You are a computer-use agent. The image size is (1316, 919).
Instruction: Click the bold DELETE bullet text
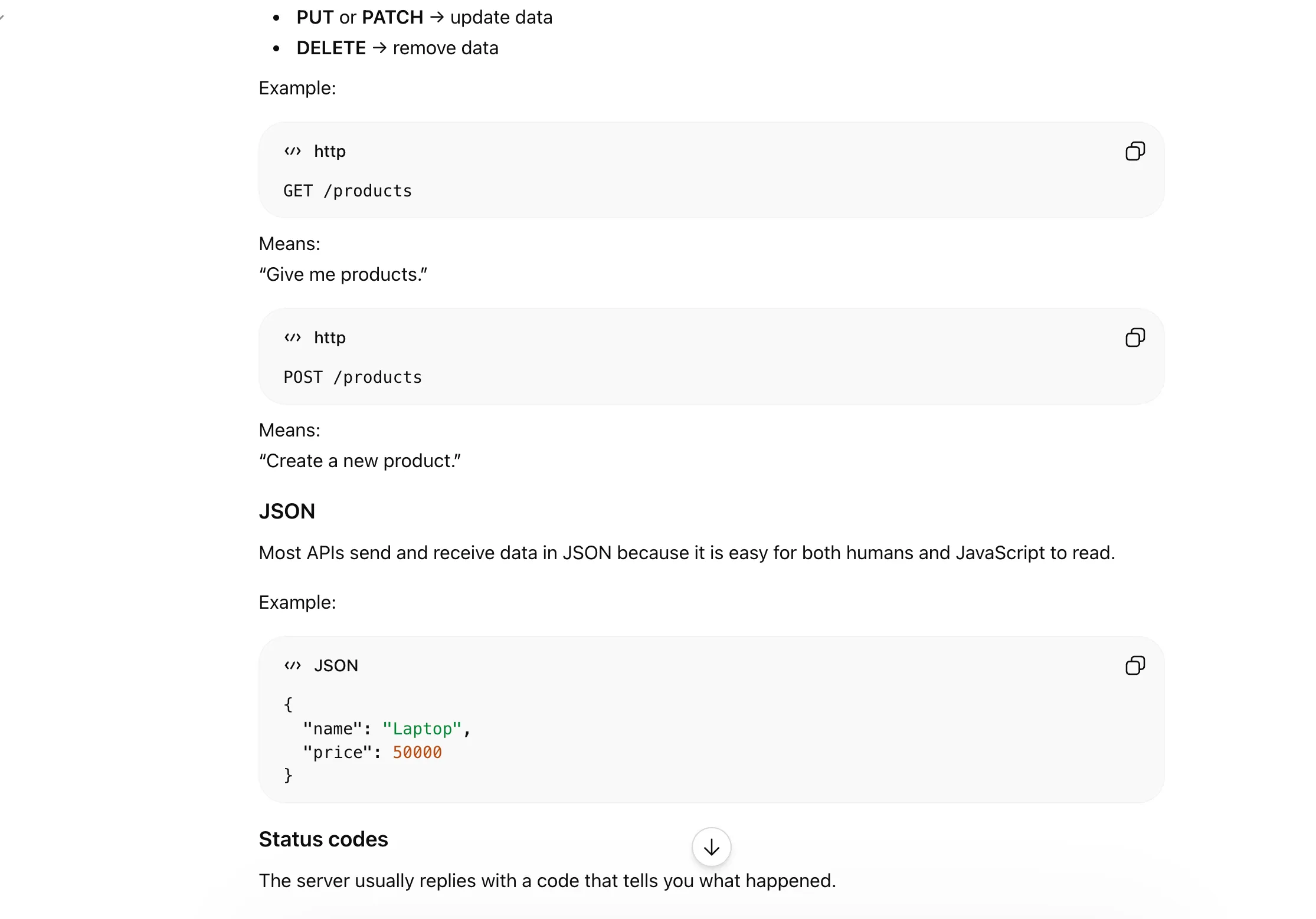click(331, 48)
